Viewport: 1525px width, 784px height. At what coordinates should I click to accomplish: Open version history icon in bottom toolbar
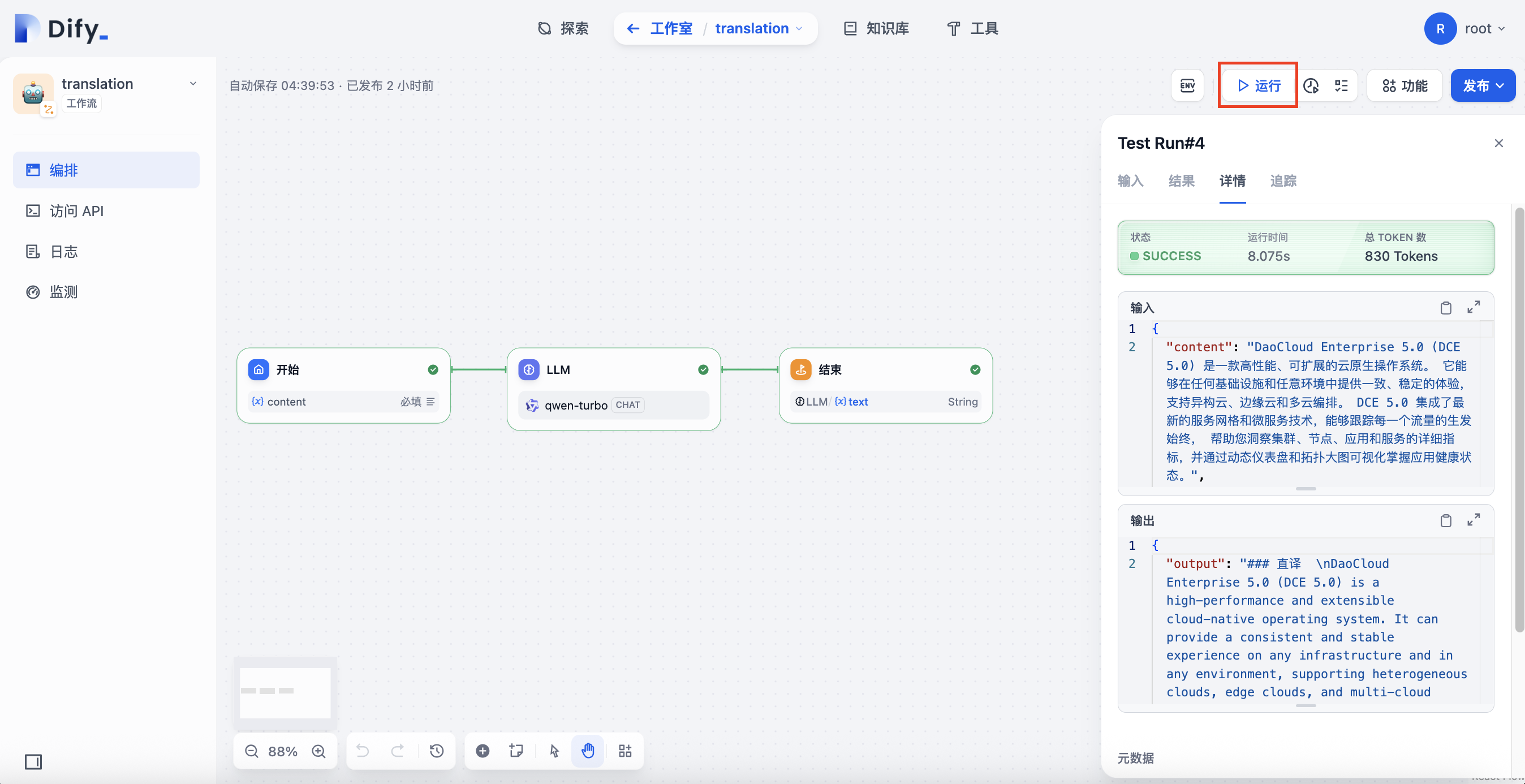click(436, 751)
